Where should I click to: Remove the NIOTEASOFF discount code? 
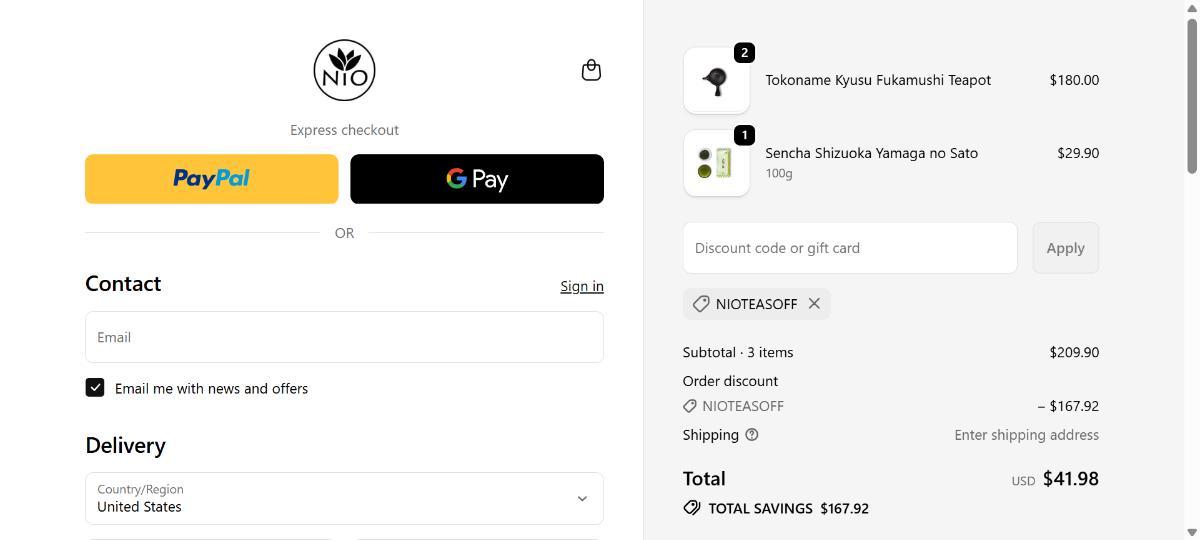[x=814, y=304]
